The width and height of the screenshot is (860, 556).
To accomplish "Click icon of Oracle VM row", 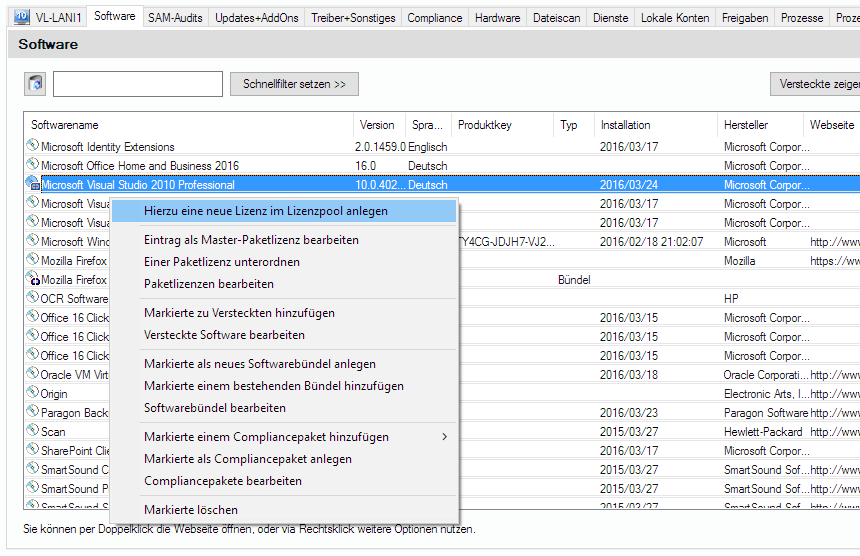I will click(x=33, y=373).
